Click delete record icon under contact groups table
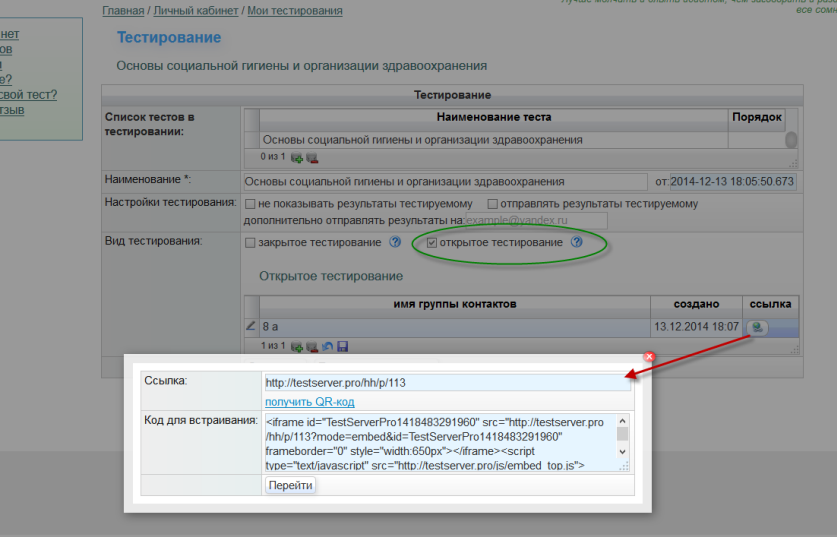The image size is (837, 537). [312, 347]
